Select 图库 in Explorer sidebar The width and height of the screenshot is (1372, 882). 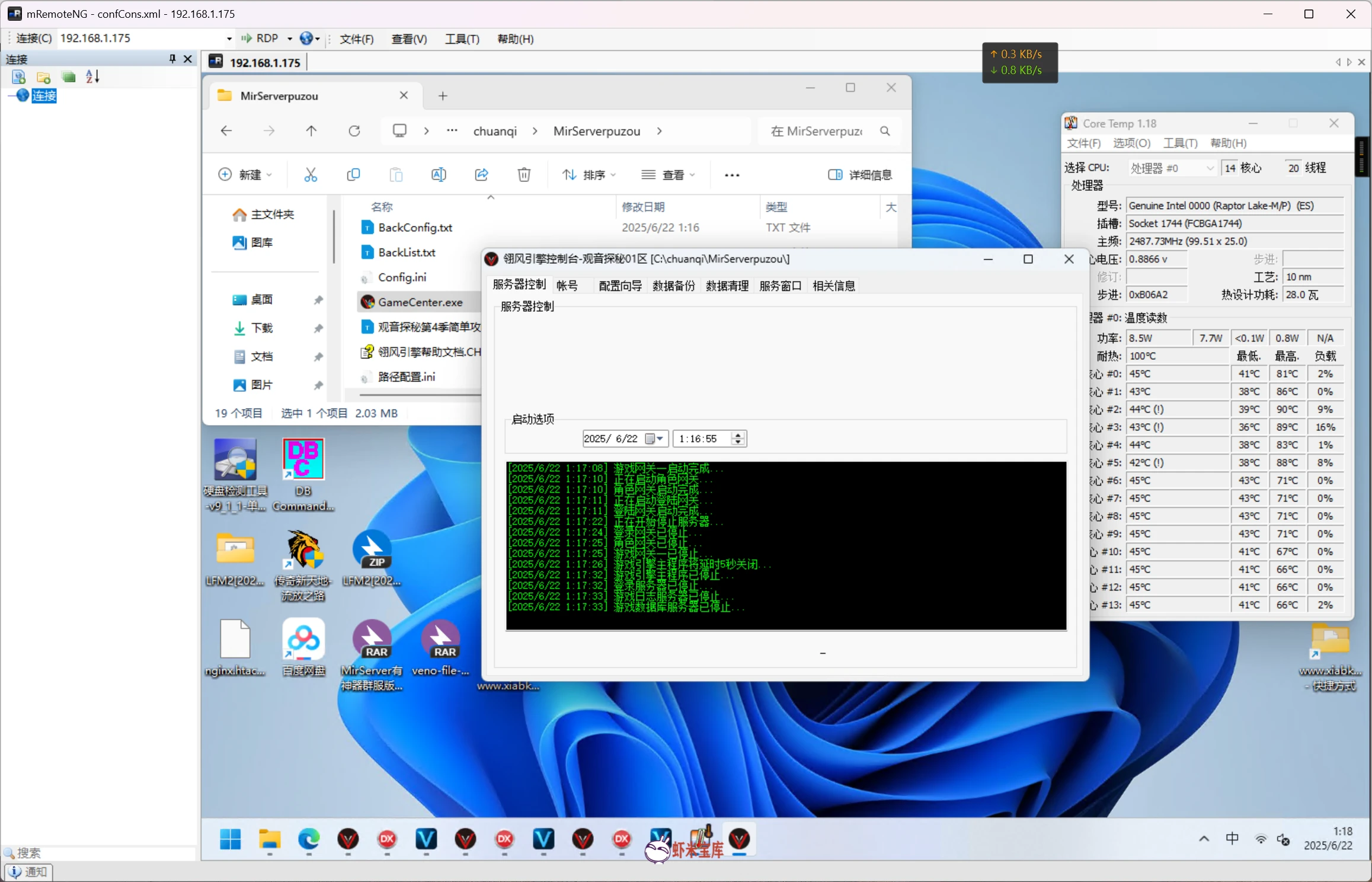[253, 242]
